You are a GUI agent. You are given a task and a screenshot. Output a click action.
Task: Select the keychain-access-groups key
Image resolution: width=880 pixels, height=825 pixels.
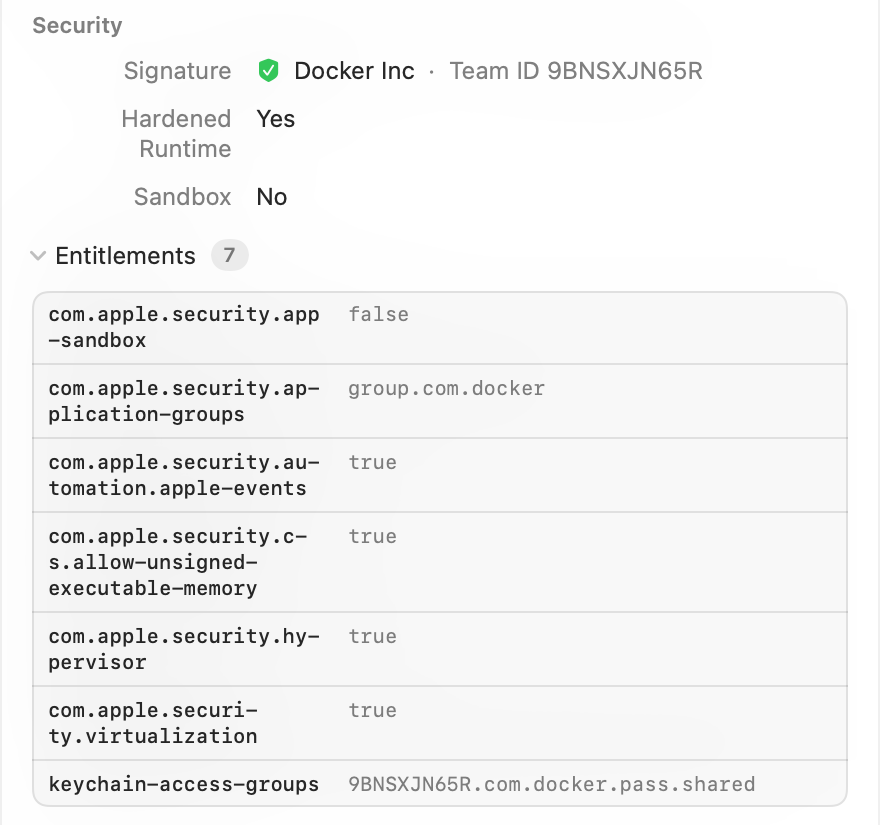(x=184, y=785)
